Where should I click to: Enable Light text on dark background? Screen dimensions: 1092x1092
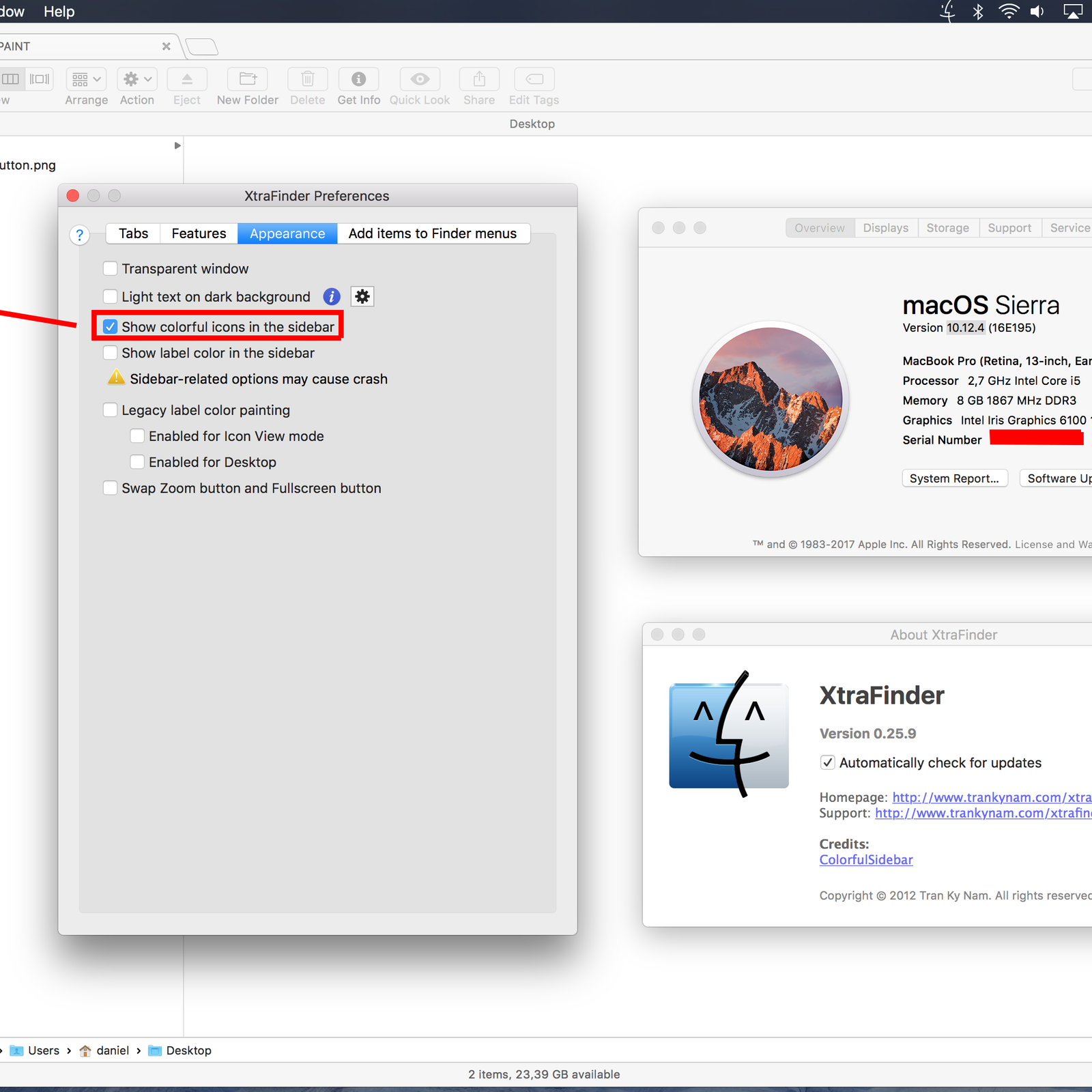tap(110, 296)
